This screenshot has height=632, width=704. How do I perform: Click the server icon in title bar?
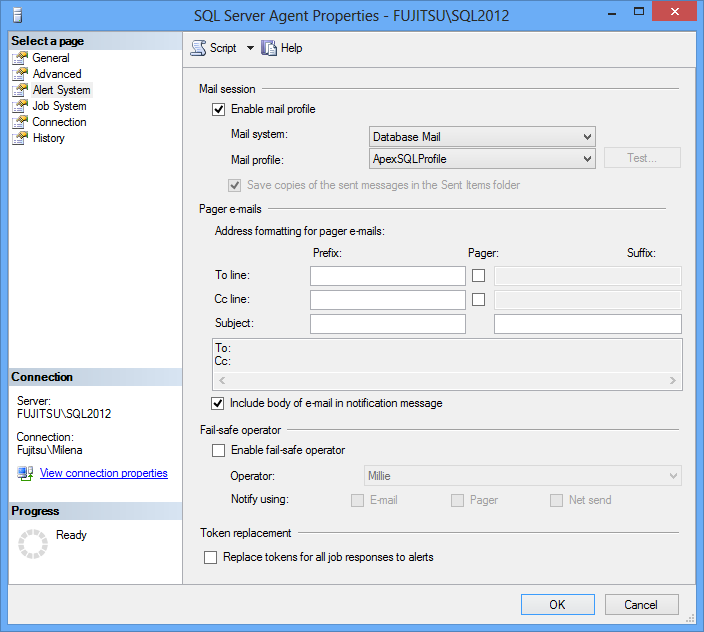pyautogui.click(x=18, y=15)
